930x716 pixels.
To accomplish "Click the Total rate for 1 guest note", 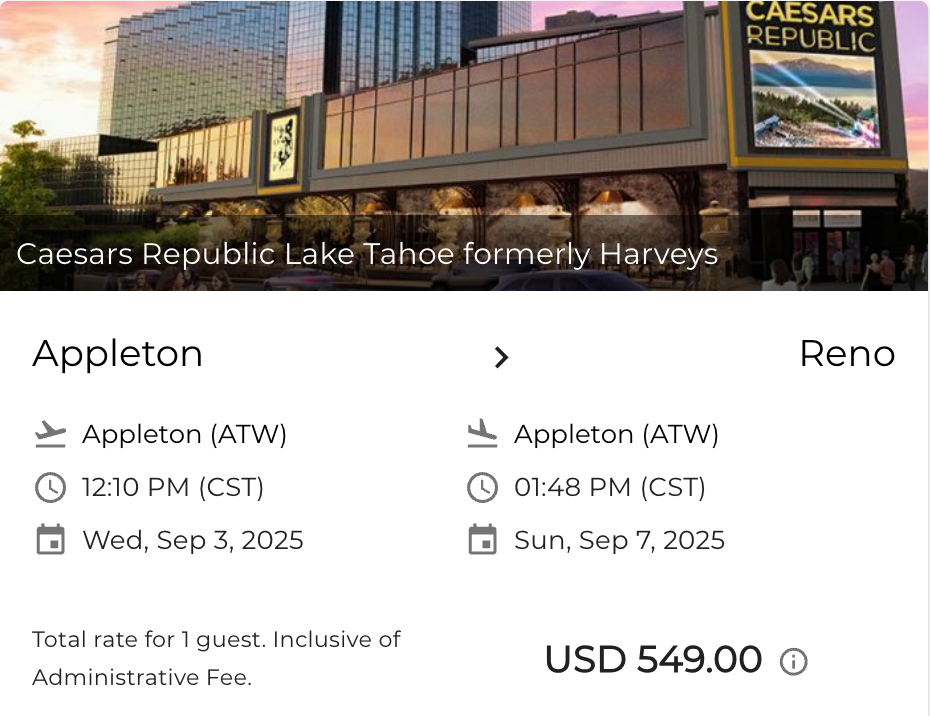I will pyautogui.click(x=216, y=658).
